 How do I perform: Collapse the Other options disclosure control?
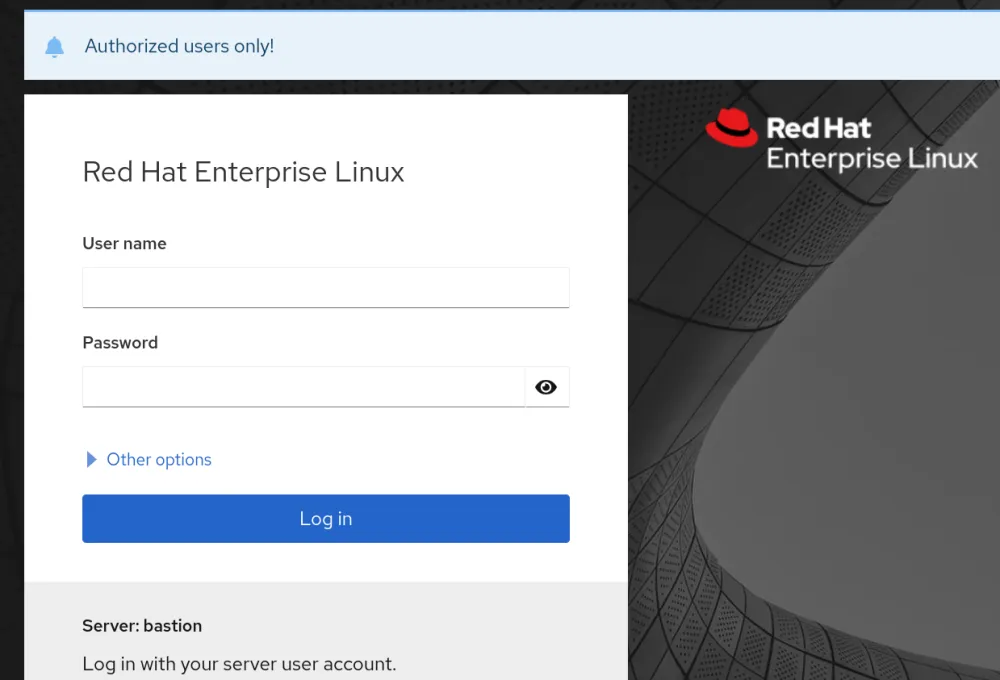[x=91, y=459]
